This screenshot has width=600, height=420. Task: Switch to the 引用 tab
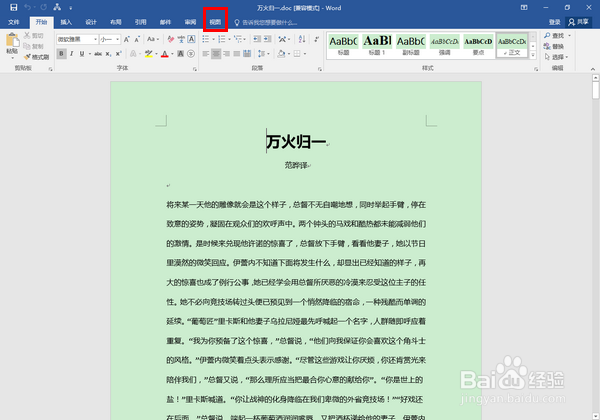(x=140, y=22)
